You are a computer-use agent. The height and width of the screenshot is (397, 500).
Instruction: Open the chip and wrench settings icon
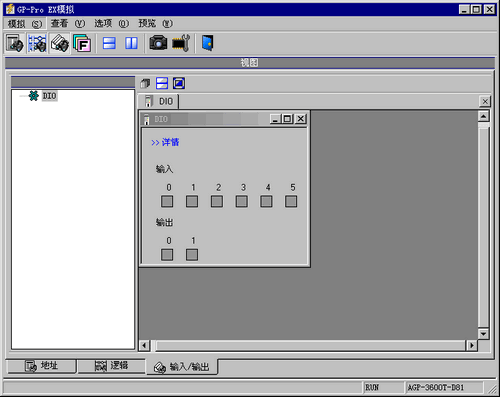[181, 43]
